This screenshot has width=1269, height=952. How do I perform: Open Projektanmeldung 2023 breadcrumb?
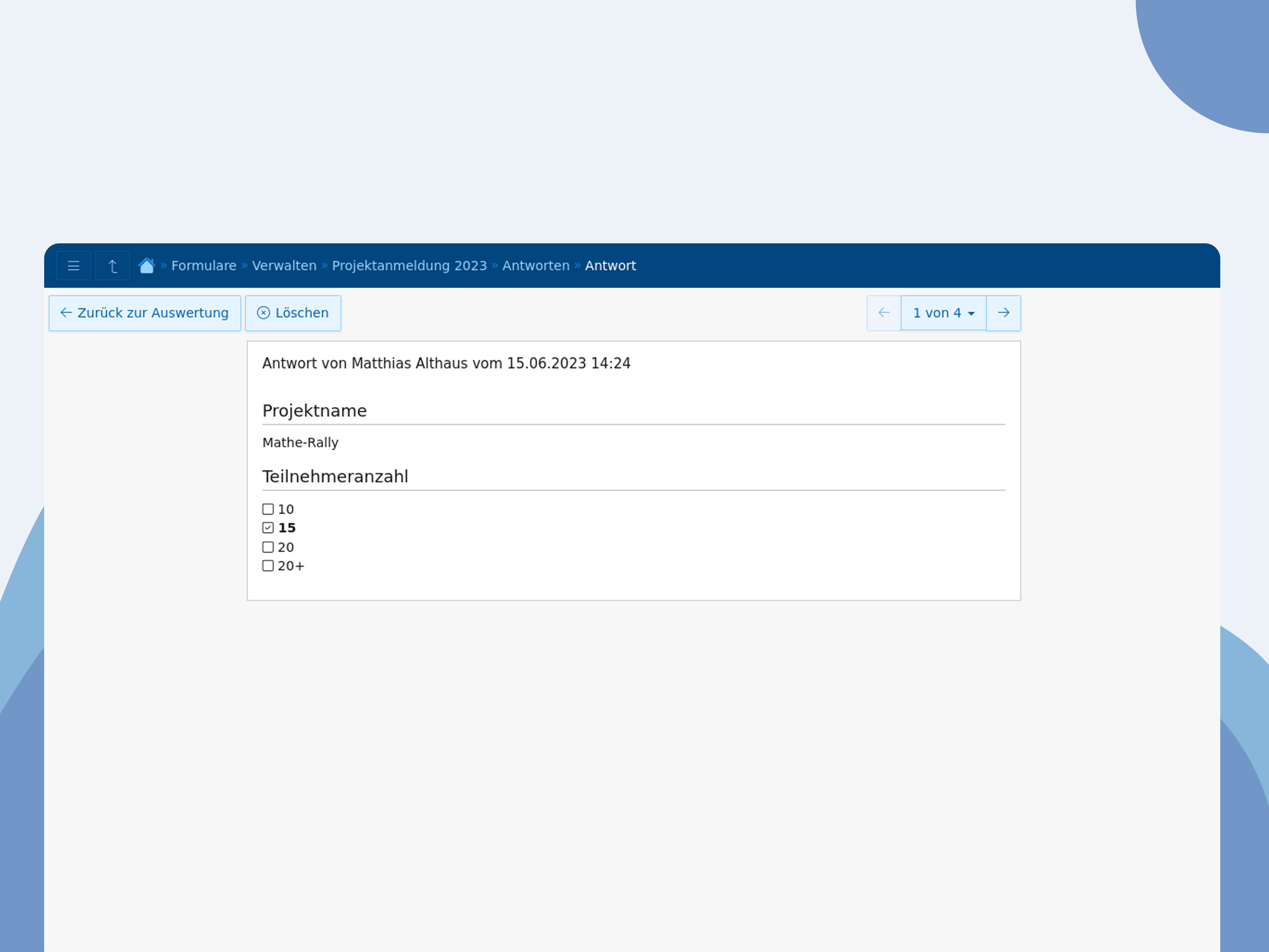pyautogui.click(x=409, y=266)
